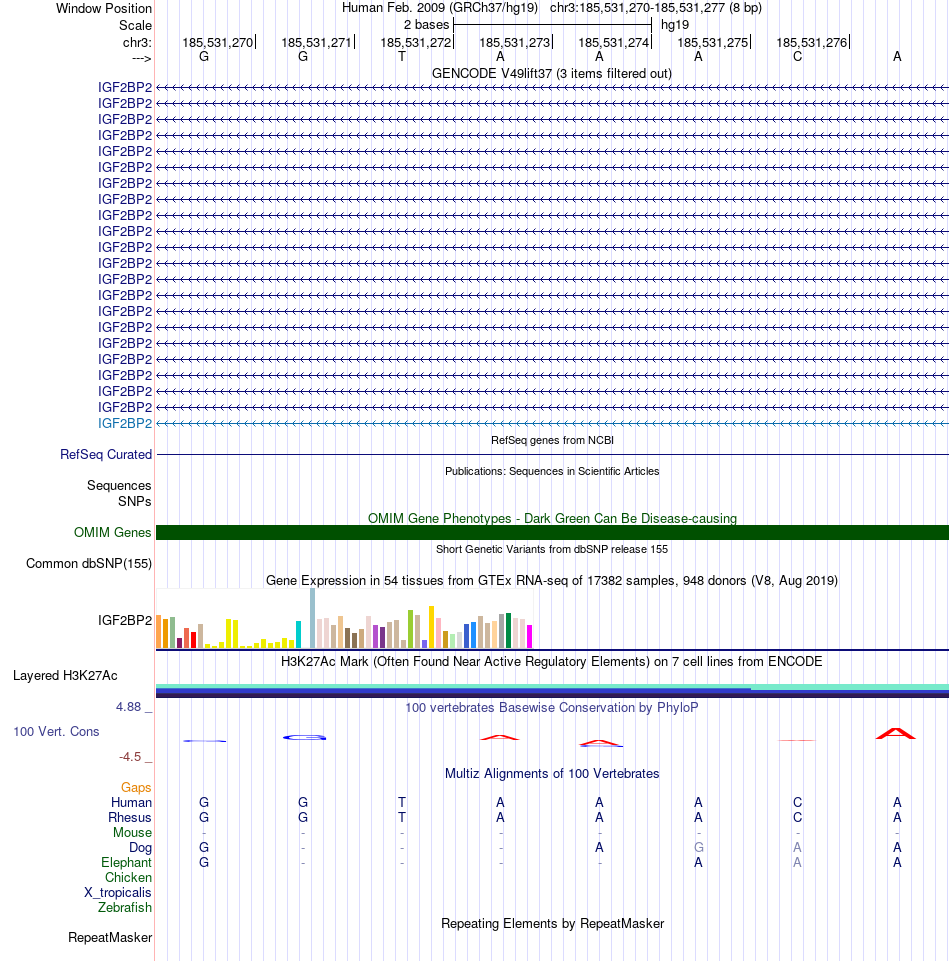Click the X_tropicalis alignment row label
Image resolution: width=950 pixels, height=961 pixels.
[118, 892]
